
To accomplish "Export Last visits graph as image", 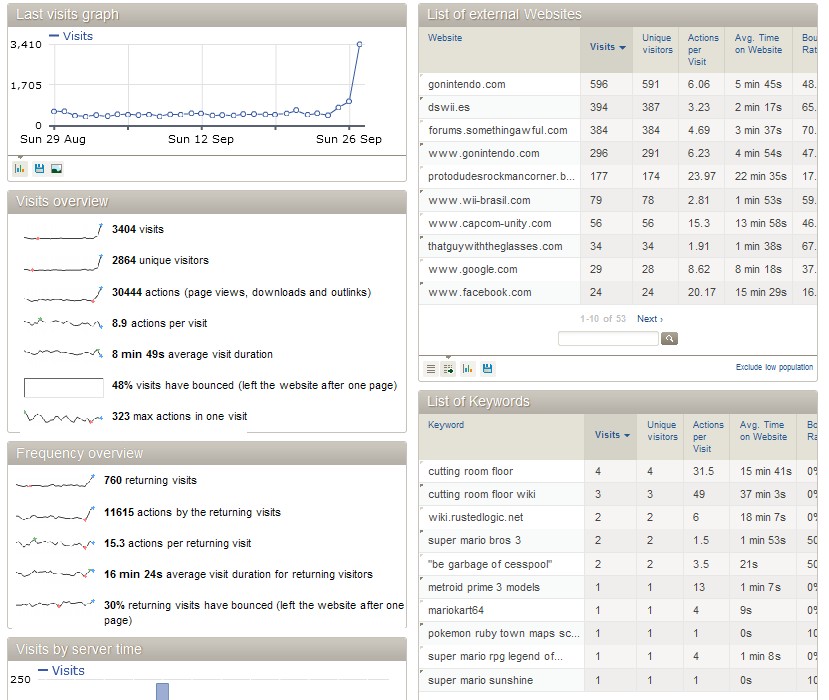I will coord(57,168).
